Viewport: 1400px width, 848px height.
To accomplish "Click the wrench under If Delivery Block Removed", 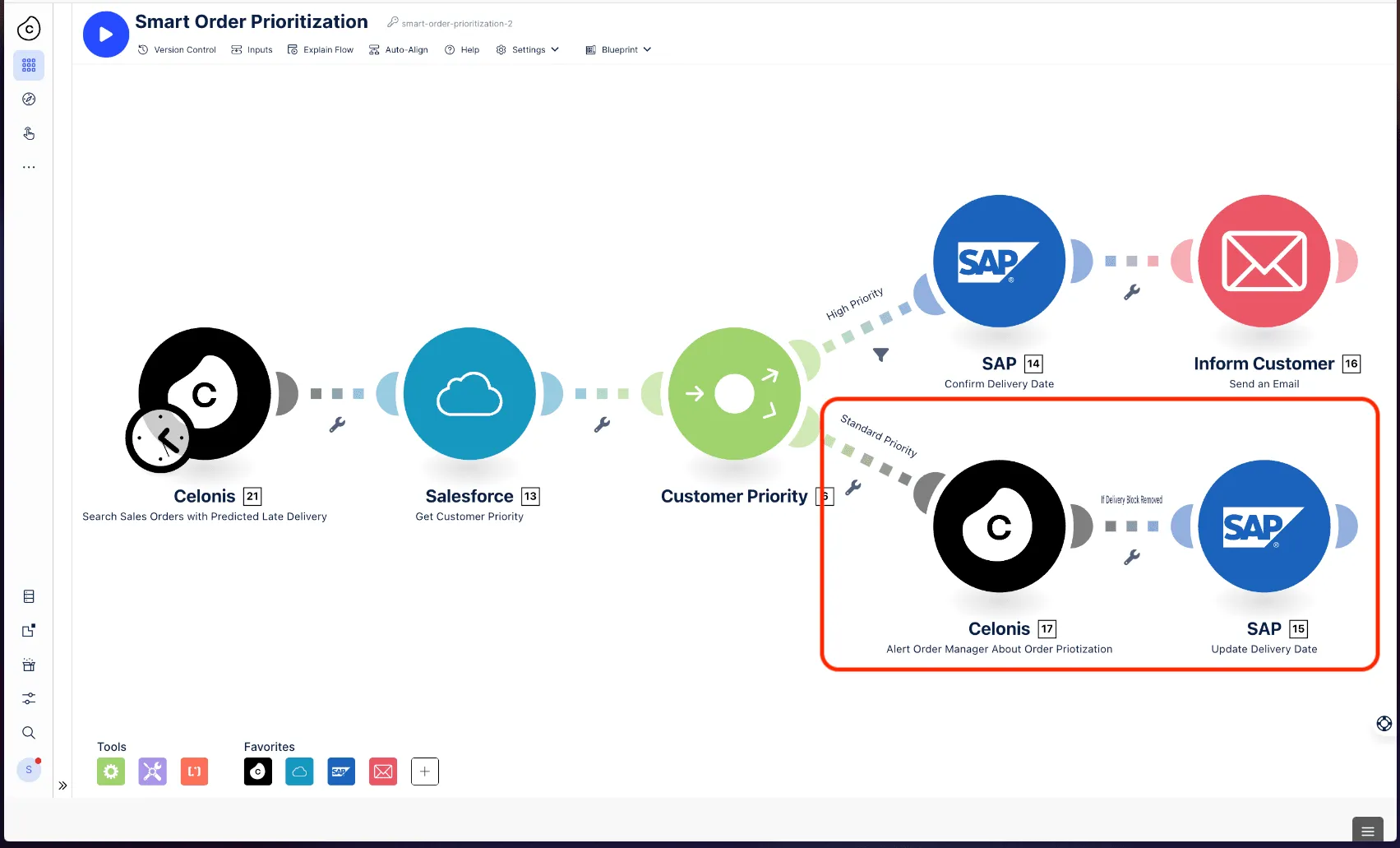I will pos(1132,557).
